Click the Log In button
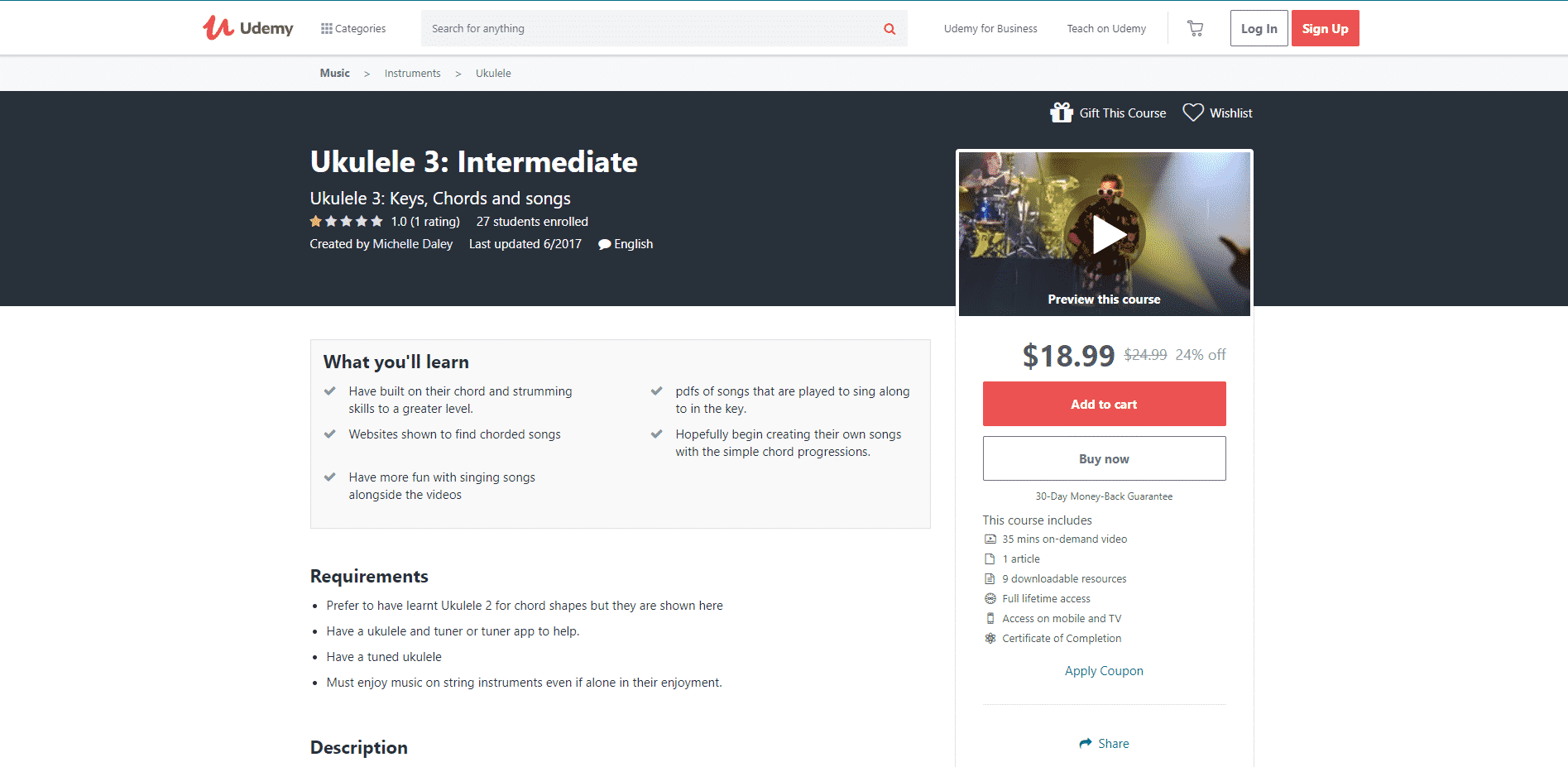Image resolution: width=1568 pixels, height=767 pixels. tap(1259, 28)
